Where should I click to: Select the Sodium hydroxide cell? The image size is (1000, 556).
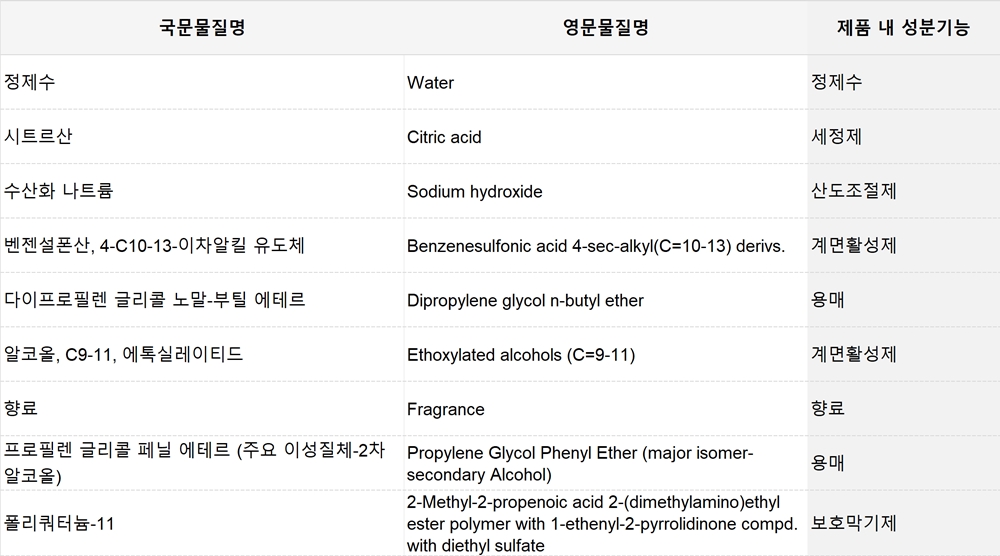click(x=605, y=191)
